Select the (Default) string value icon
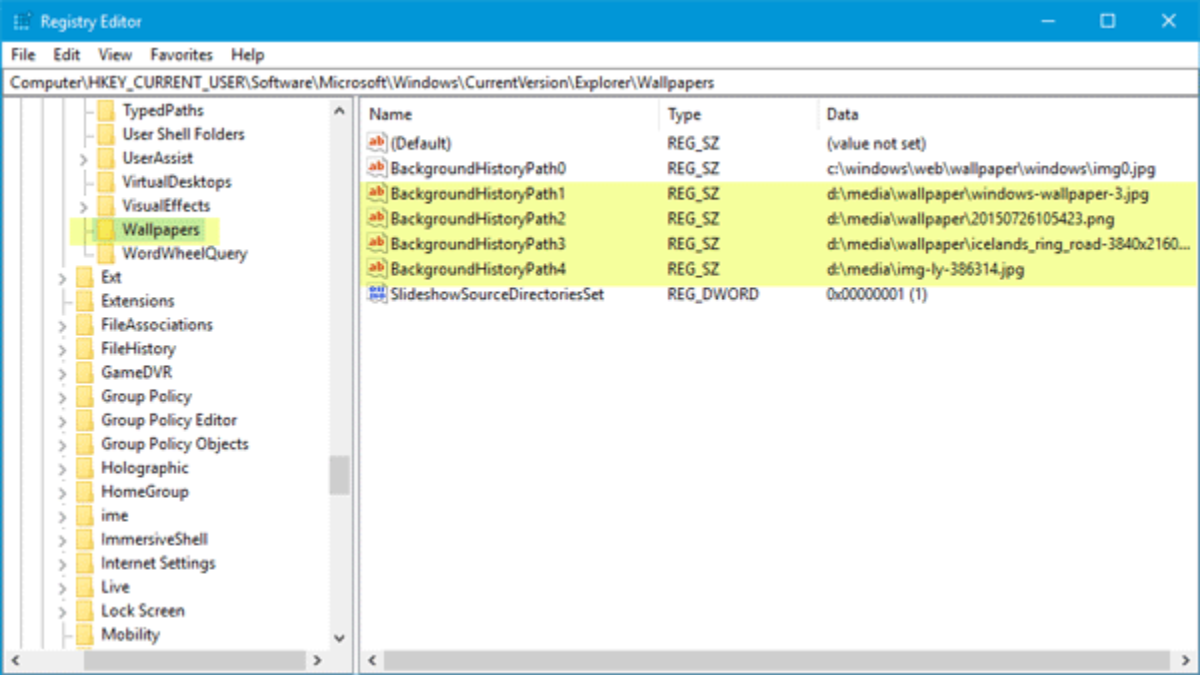Viewport: 1200px width, 675px height. pyautogui.click(x=377, y=143)
